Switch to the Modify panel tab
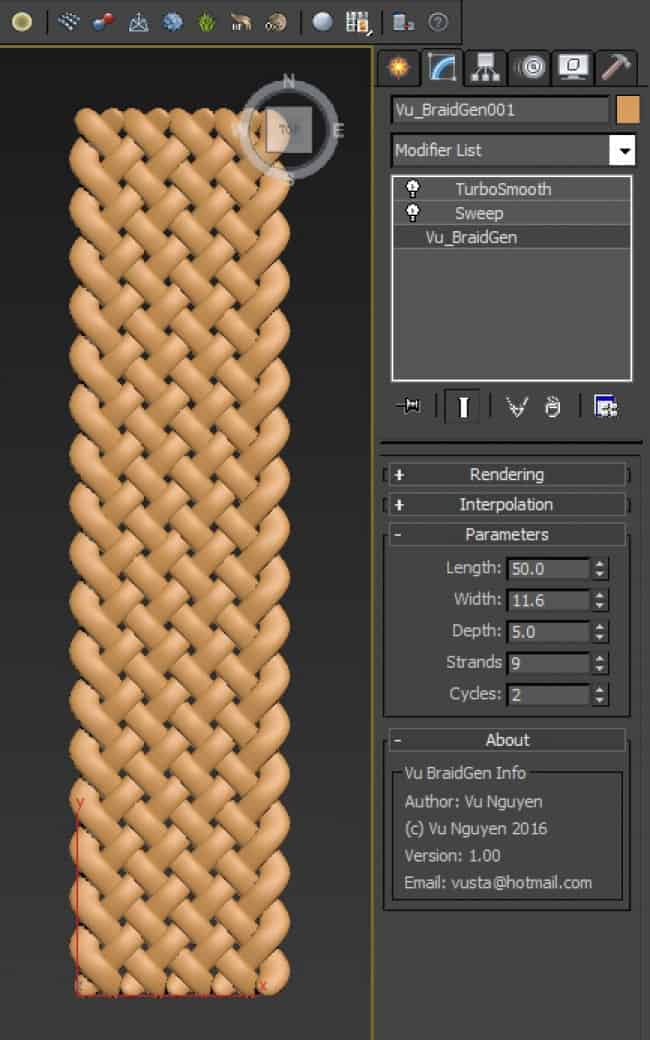Image resolution: width=650 pixels, height=1040 pixels. 441,67
